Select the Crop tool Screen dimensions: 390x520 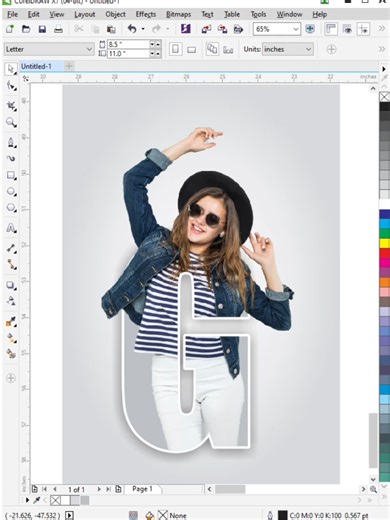pyautogui.click(x=11, y=106)
